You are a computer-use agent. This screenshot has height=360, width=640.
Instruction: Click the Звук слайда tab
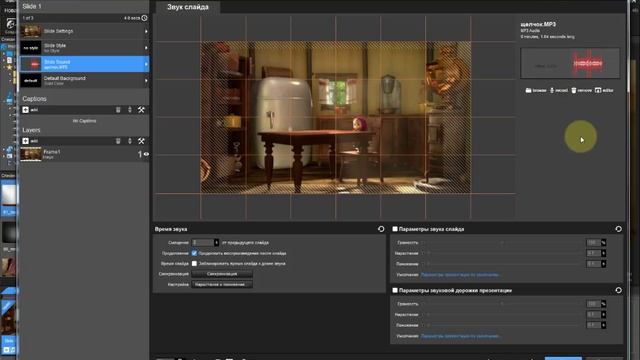pyautogui.click(x=188, y=7)
